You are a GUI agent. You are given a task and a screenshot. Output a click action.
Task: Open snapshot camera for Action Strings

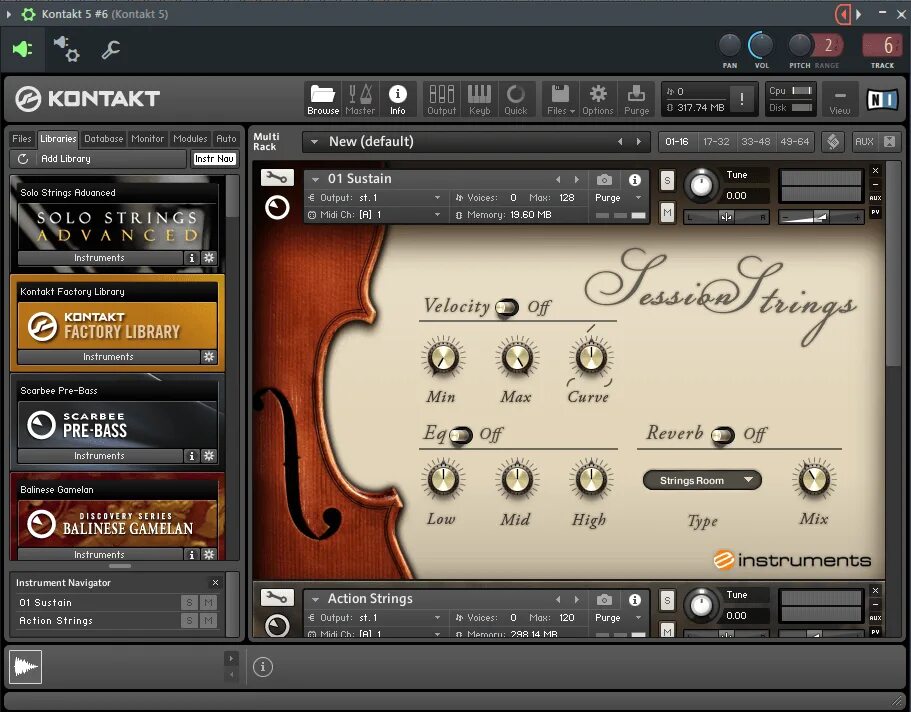tap(604, 599)
